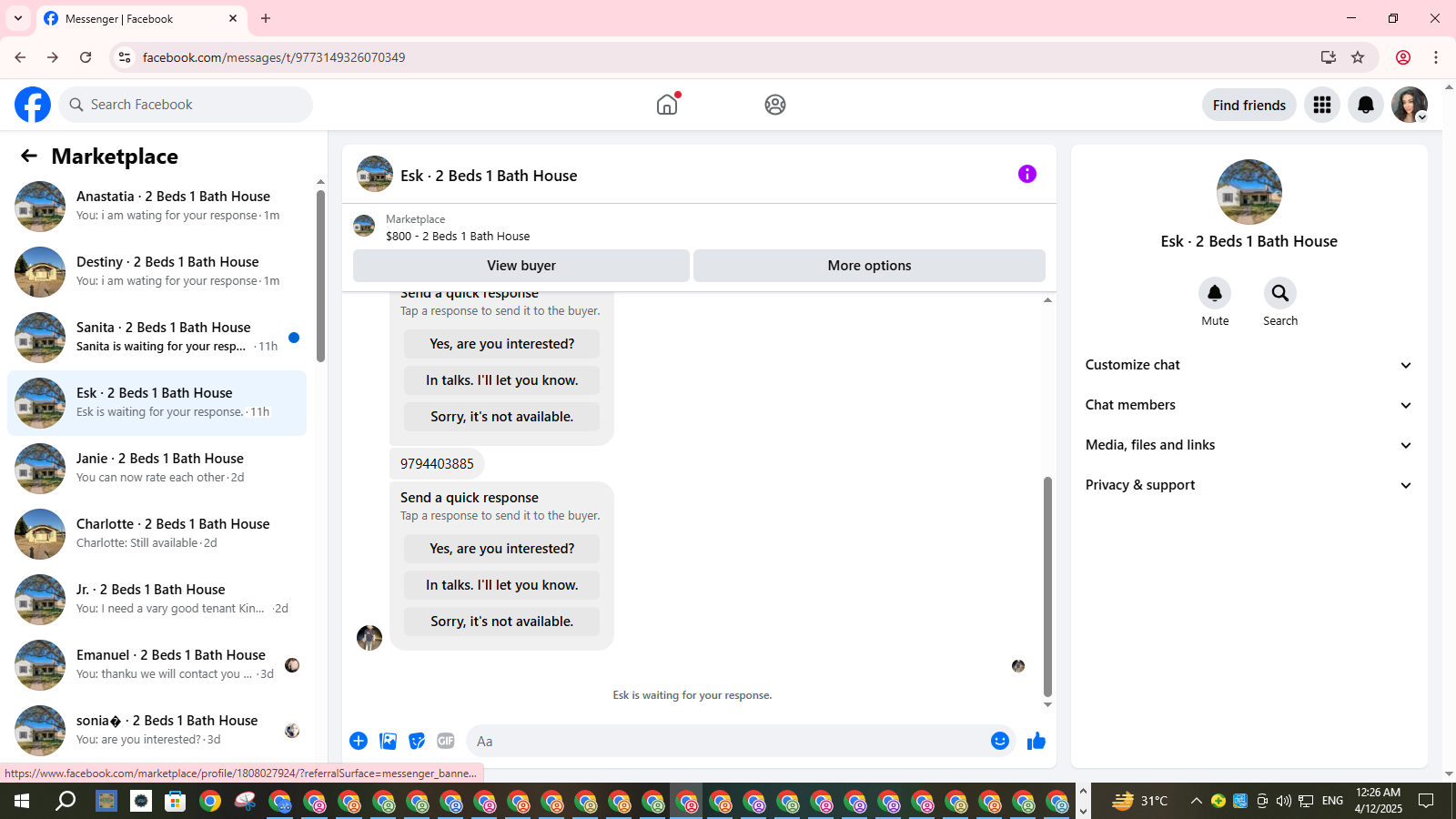
Task: Click the More options button
Action: pyautogui.click(x=869, y=266)
